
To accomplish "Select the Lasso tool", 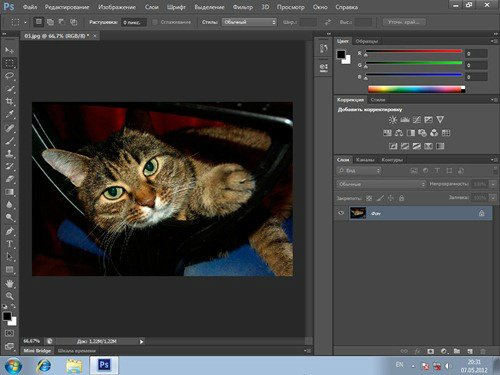I will pyautogui.click(x=9, y=76).
